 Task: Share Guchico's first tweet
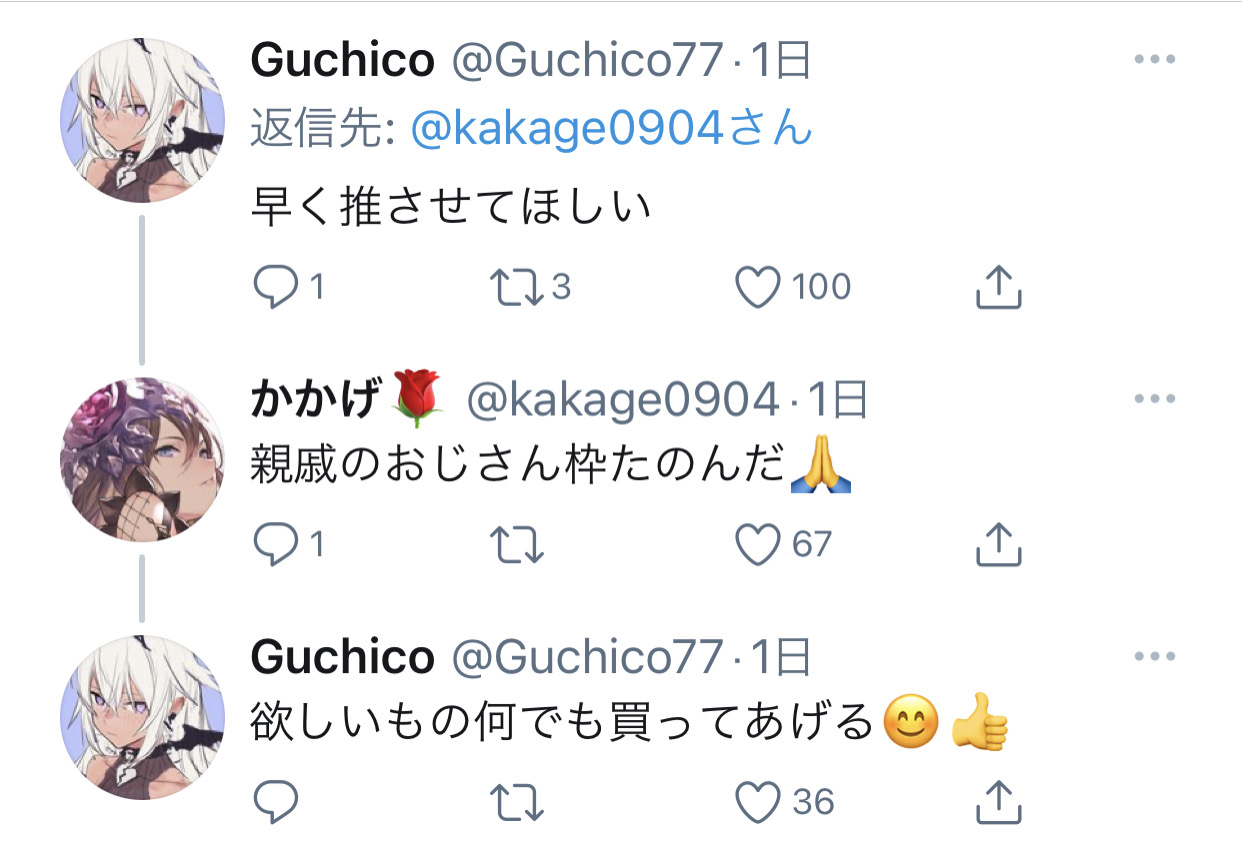(x=998, y=288)
